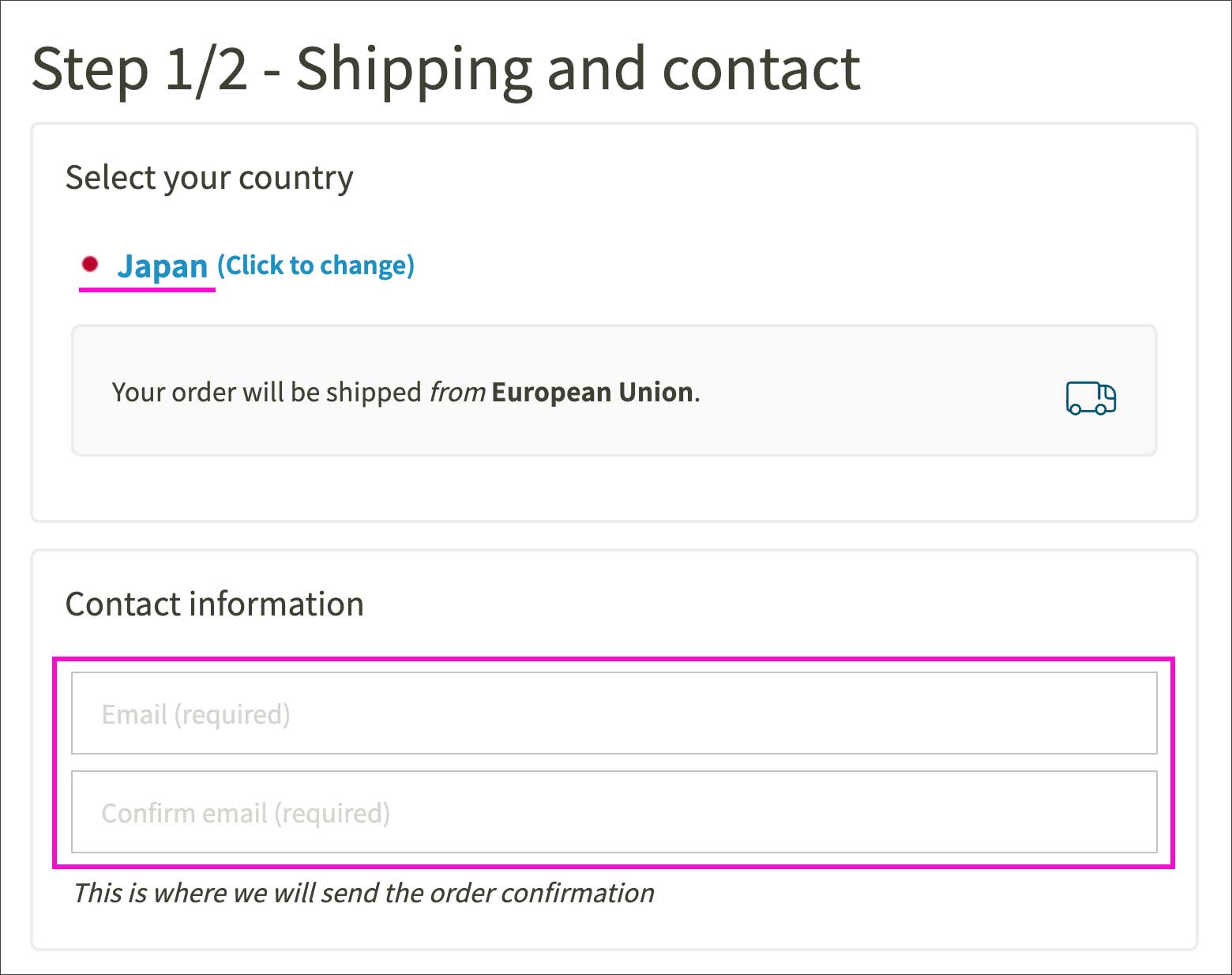
Task: Click the word "contact" in the page title
Action: click(x=761, y=70)
